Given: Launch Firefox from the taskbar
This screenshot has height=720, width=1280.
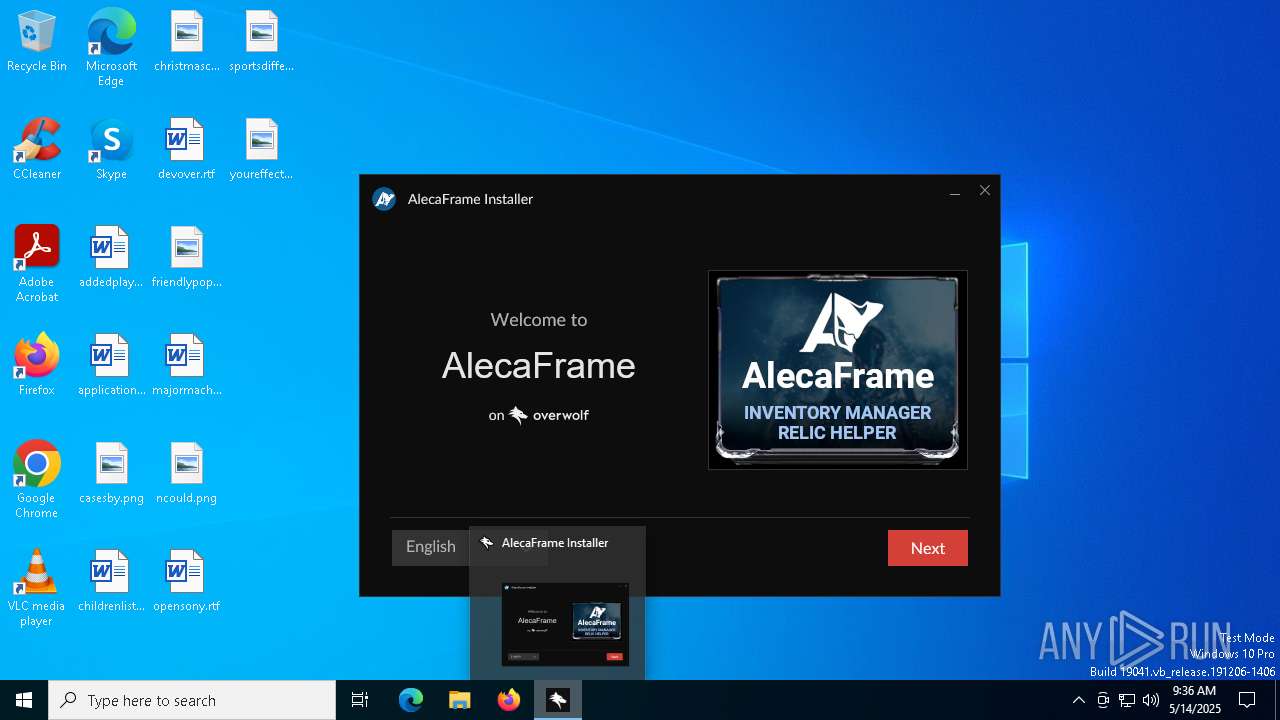Looking at the screenshot, I should [x=509, y=700].
